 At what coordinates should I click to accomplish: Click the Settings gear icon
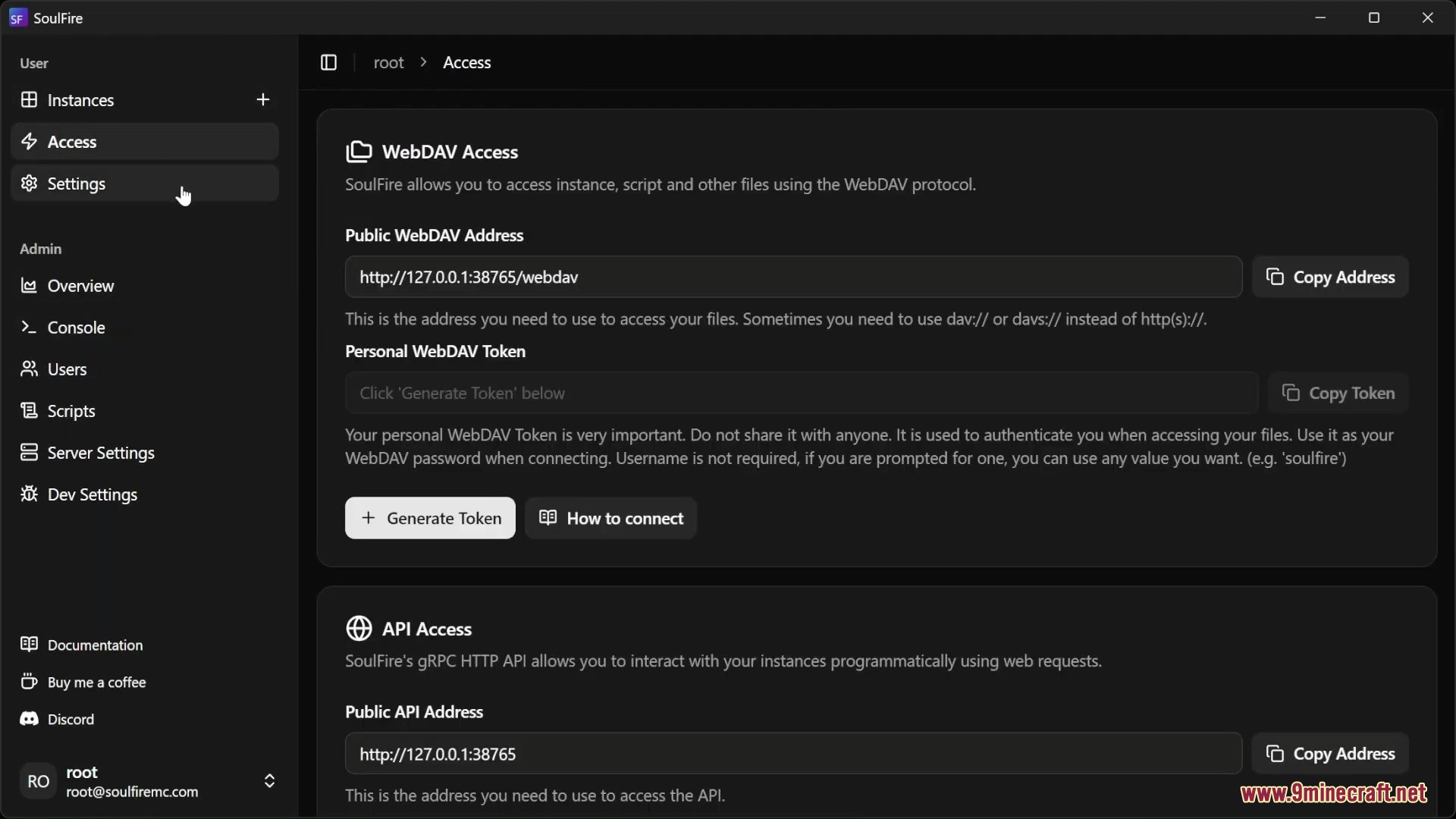[x=29, y=183]
